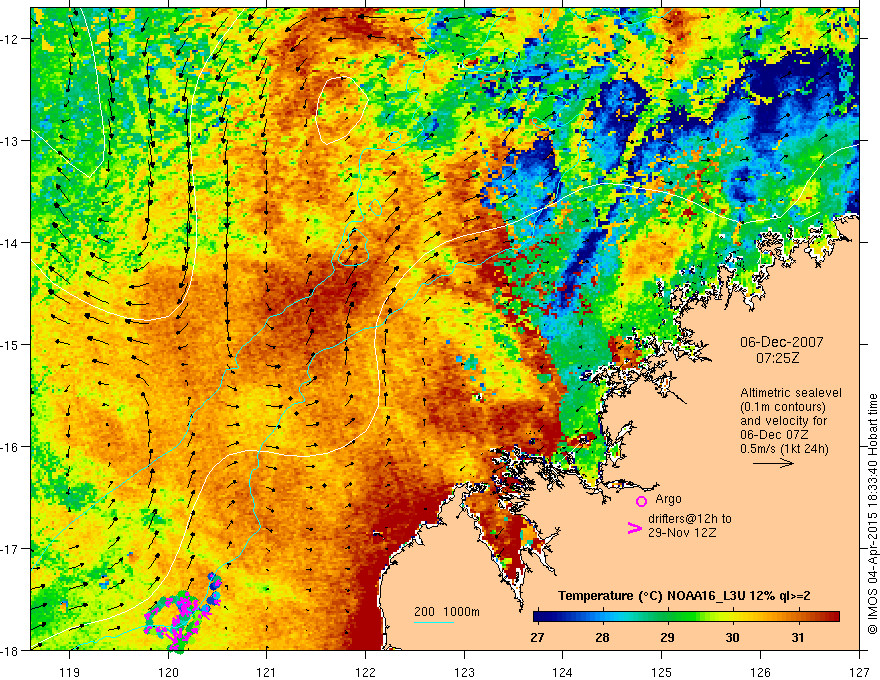Click the longitude axis label 120

pyautogui.click(x=168, y=672)
